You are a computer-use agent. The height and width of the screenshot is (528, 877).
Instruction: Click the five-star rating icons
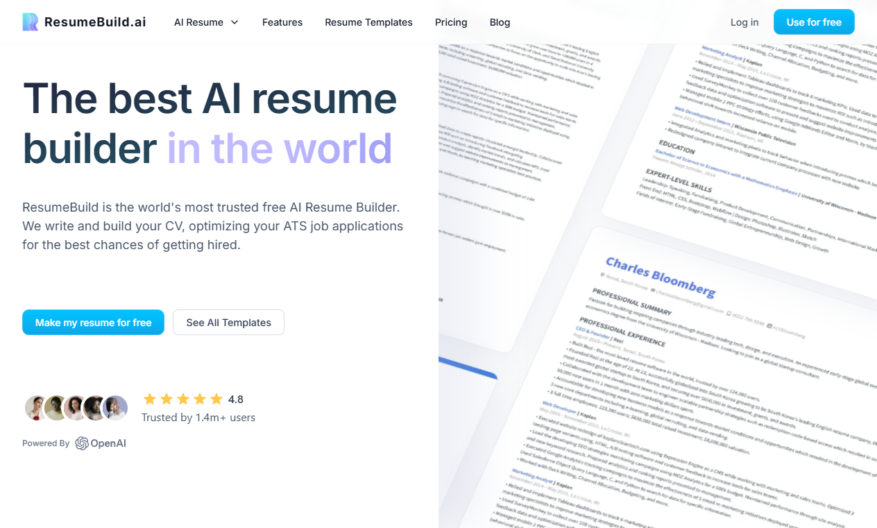(x=183, y=399)
